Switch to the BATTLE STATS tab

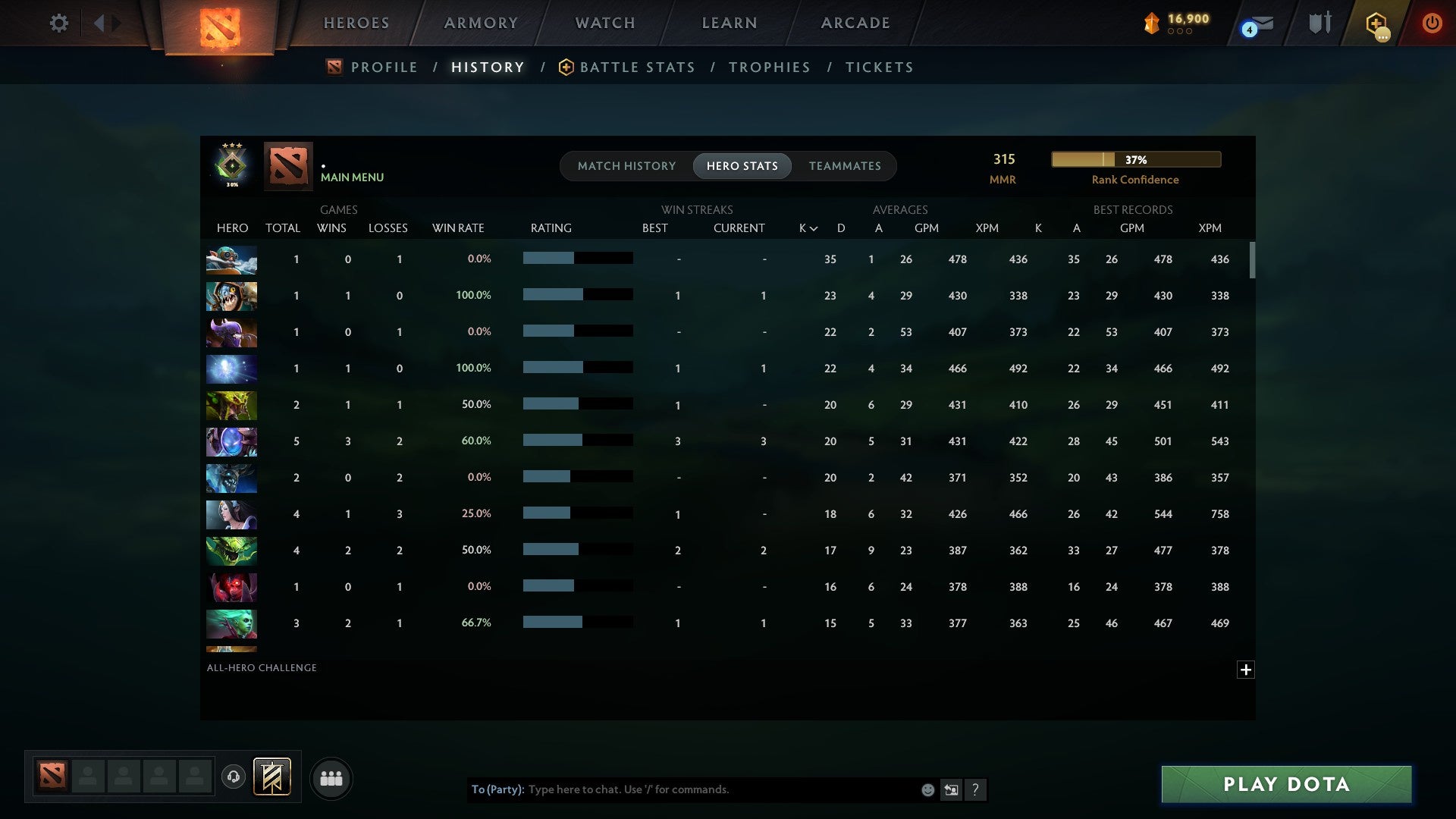(638, 67)
